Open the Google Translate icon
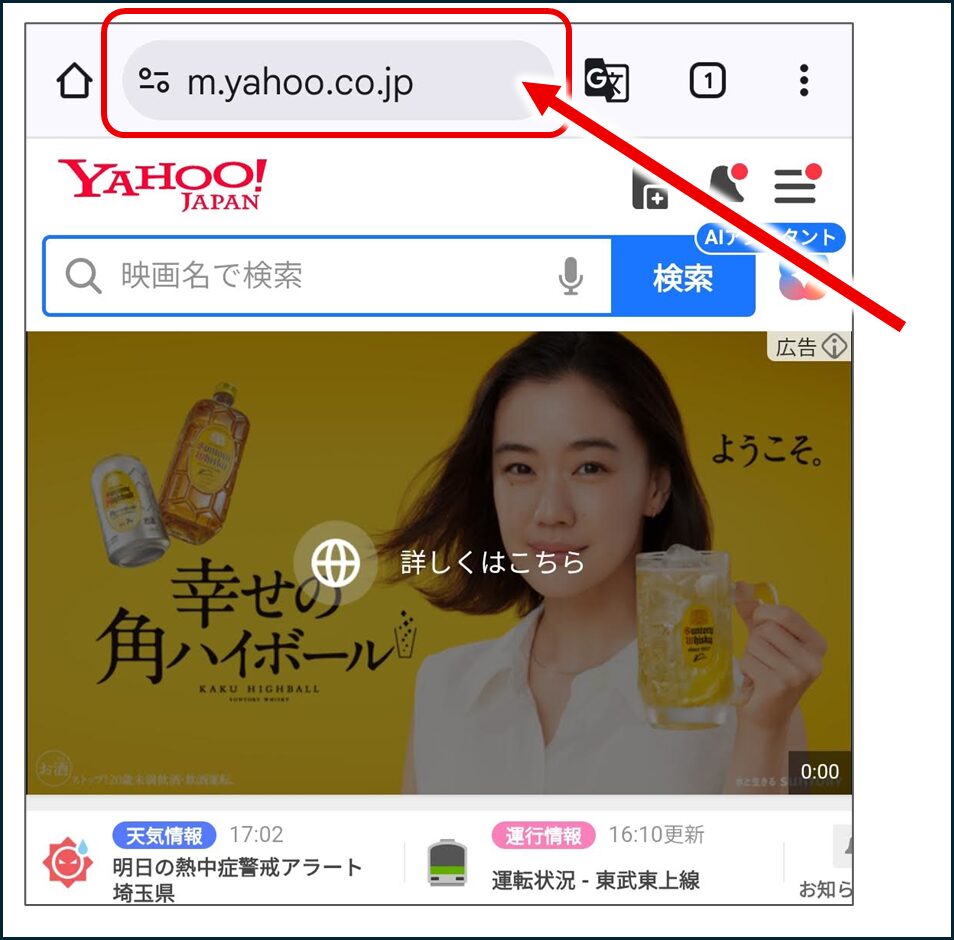Viewport: 954px width, 940px height. 606,80
